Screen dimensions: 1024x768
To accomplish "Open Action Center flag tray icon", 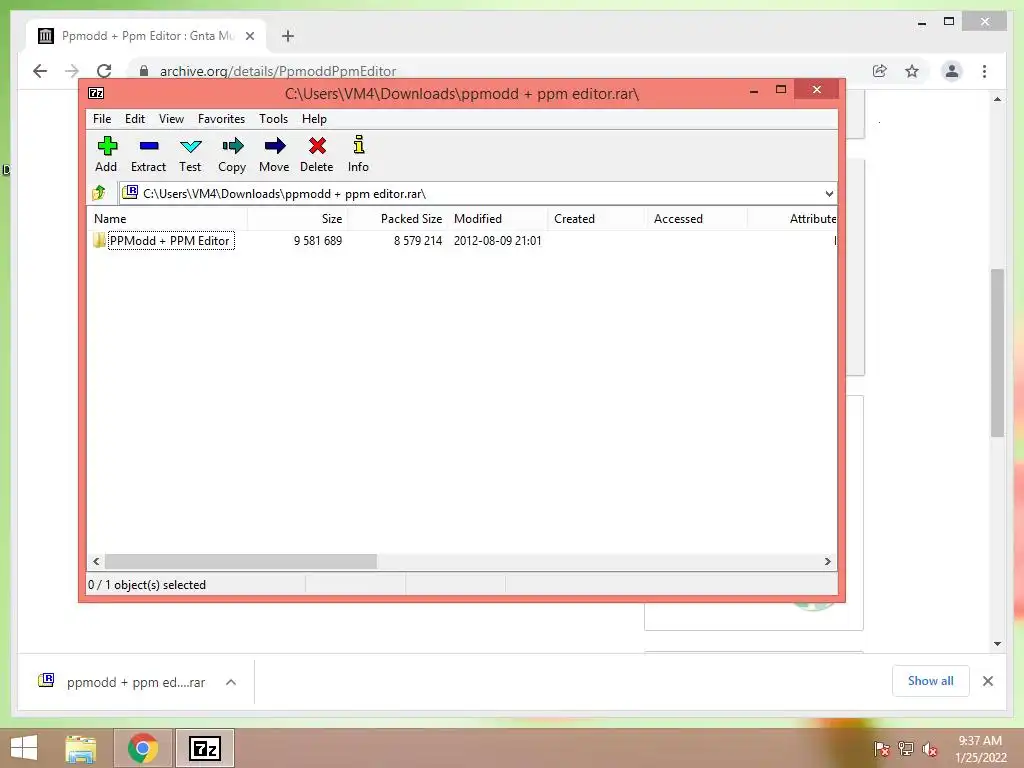I will [881, 749].
